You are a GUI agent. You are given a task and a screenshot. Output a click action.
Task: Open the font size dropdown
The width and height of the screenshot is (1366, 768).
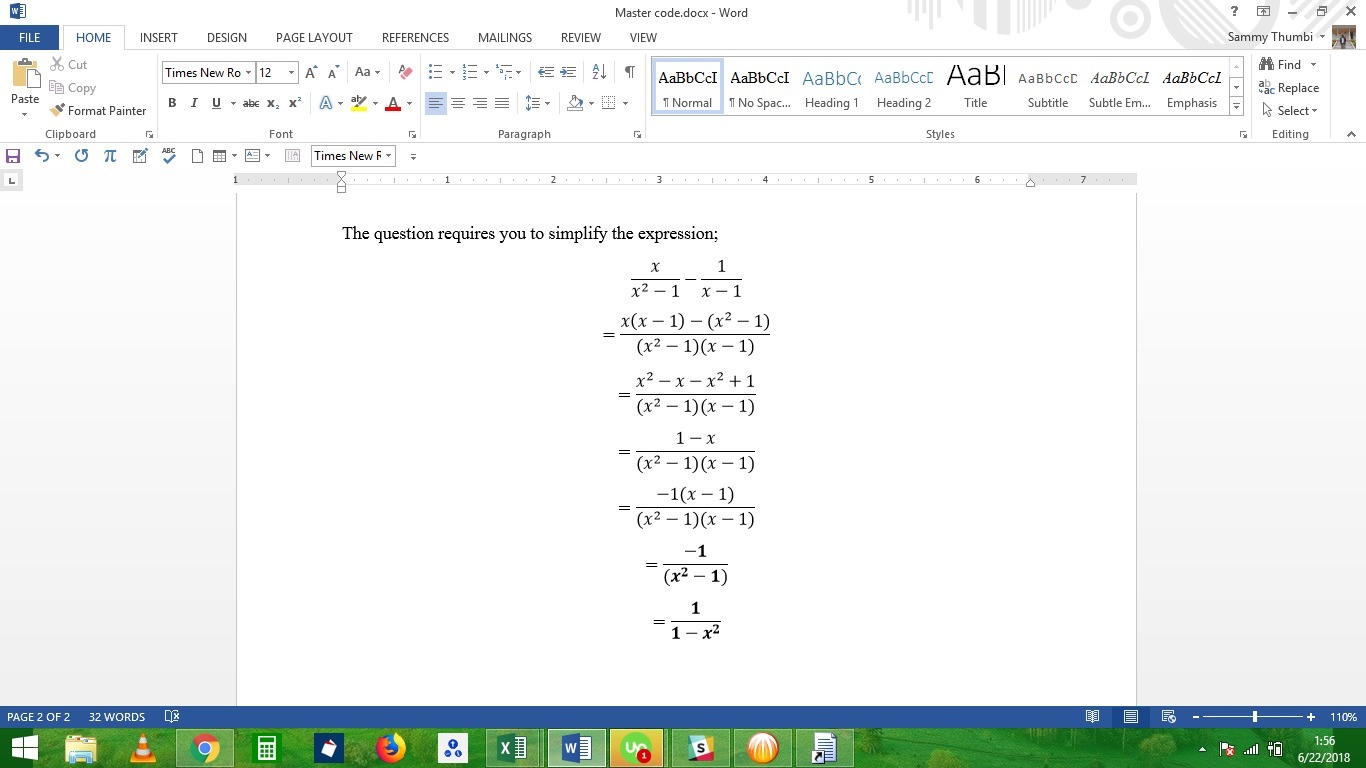click(291, 72)
